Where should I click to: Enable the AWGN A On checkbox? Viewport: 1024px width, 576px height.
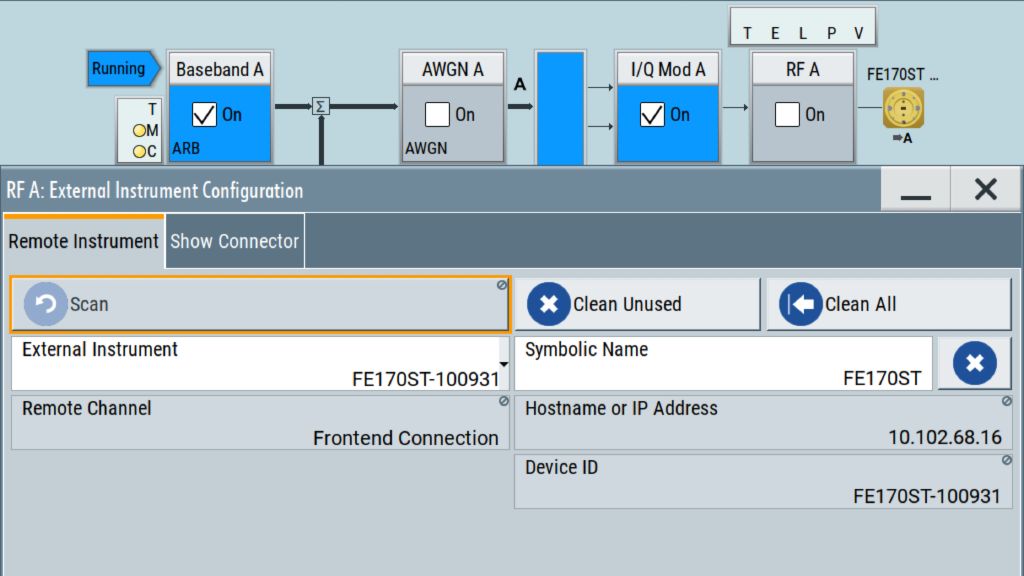coord(437,115)
